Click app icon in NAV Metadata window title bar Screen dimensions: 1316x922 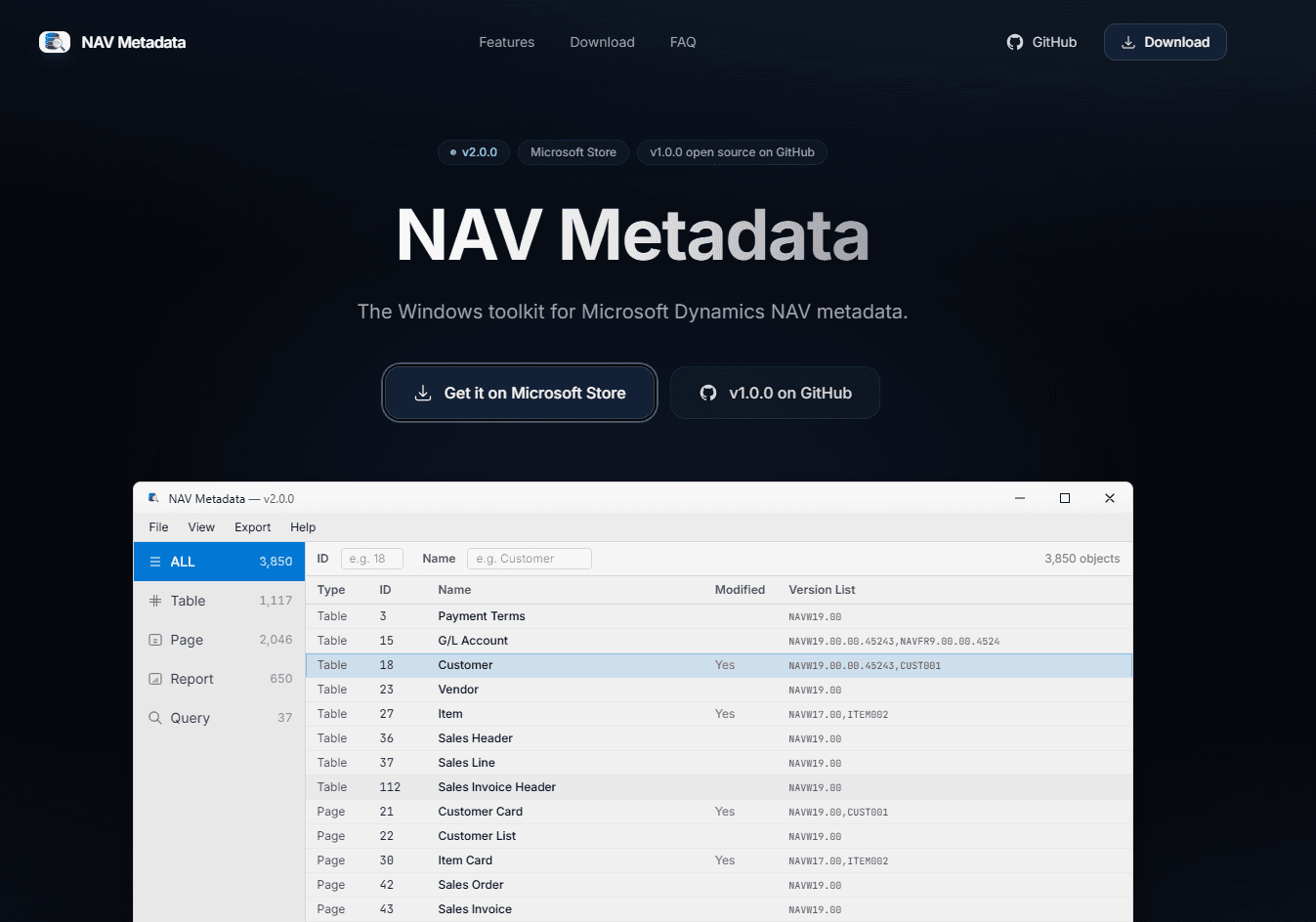(153, 498)
